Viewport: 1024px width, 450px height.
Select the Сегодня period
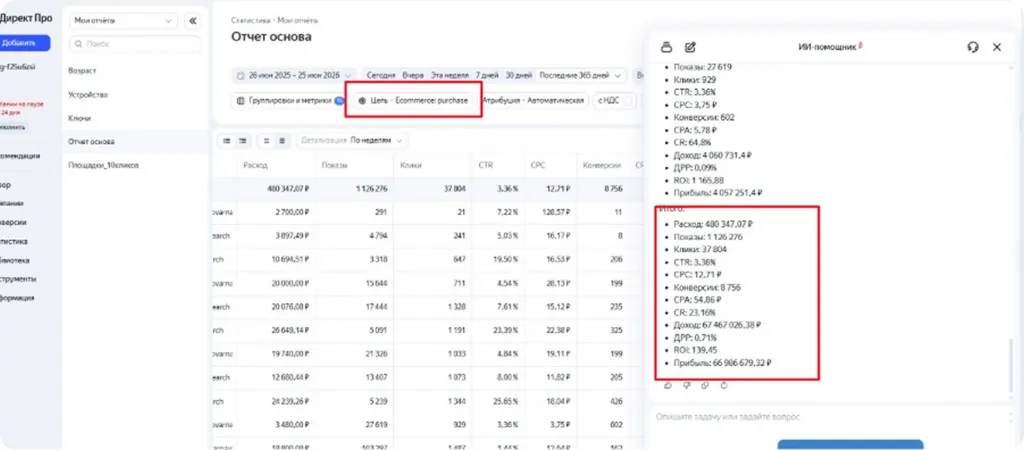(381, 75)
